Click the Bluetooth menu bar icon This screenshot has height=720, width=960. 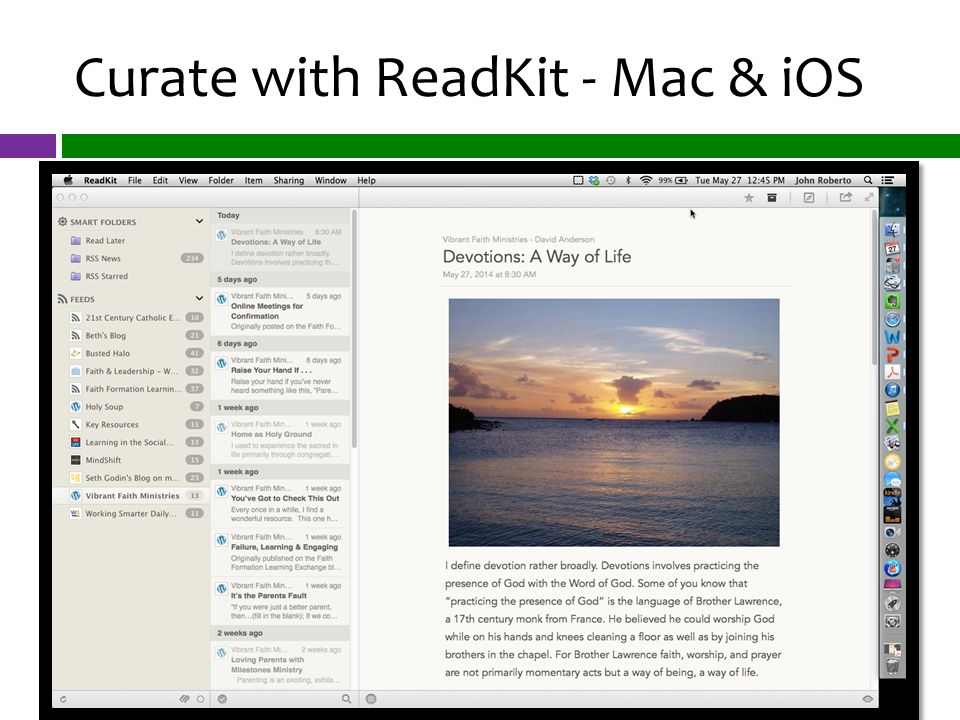[628, 180]
